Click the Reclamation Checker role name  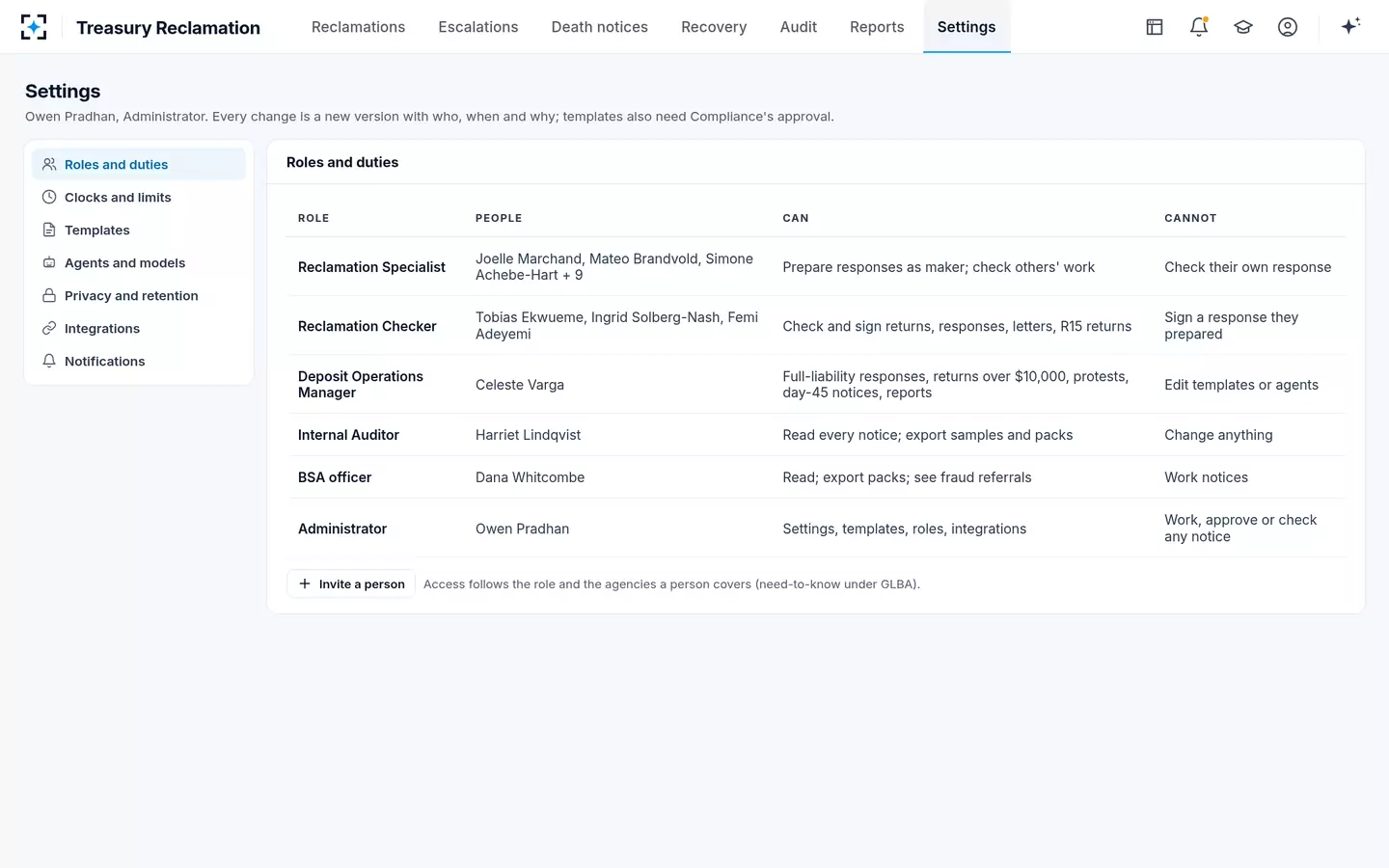tap(368, 326)
